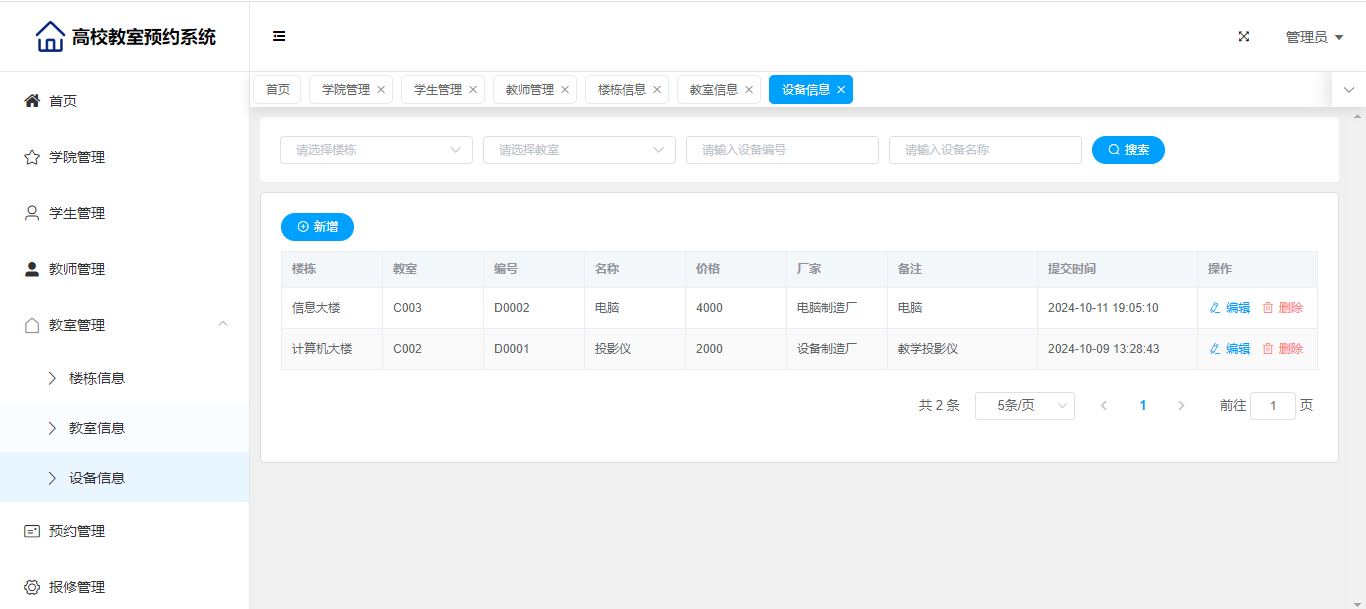Open the 请选择教室 dropdown
This screenshot has width=1366, height=609.
click(x=579, y=150)
